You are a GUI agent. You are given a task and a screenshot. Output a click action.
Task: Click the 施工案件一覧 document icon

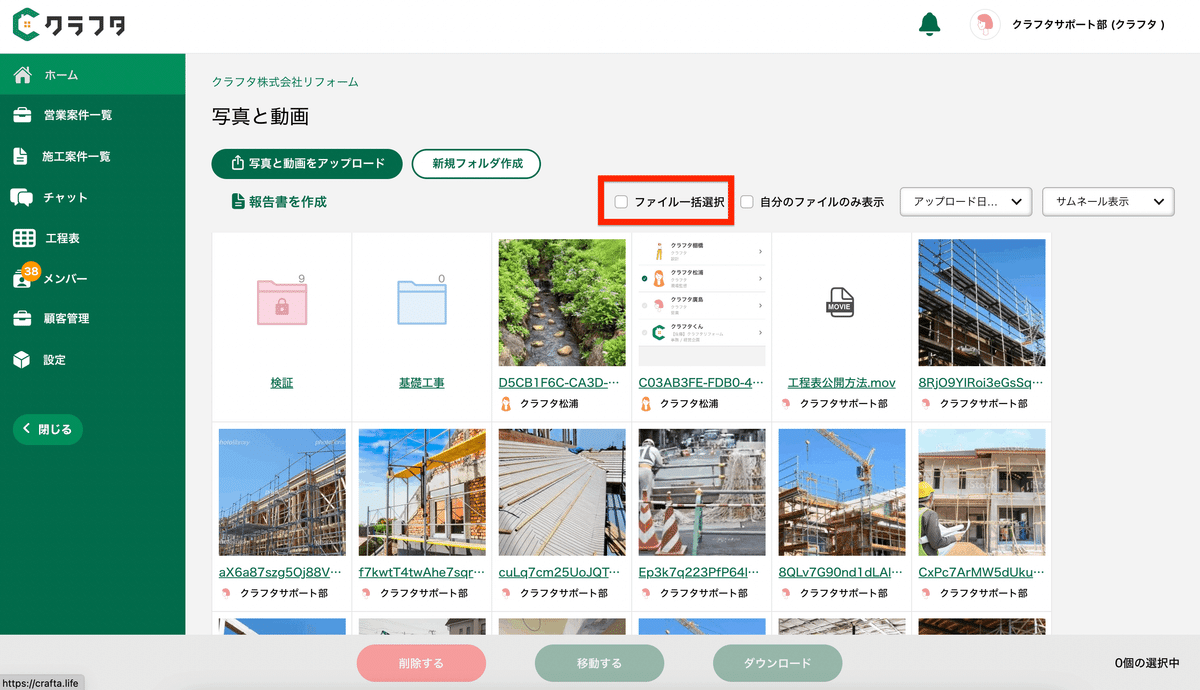(20, 156)
